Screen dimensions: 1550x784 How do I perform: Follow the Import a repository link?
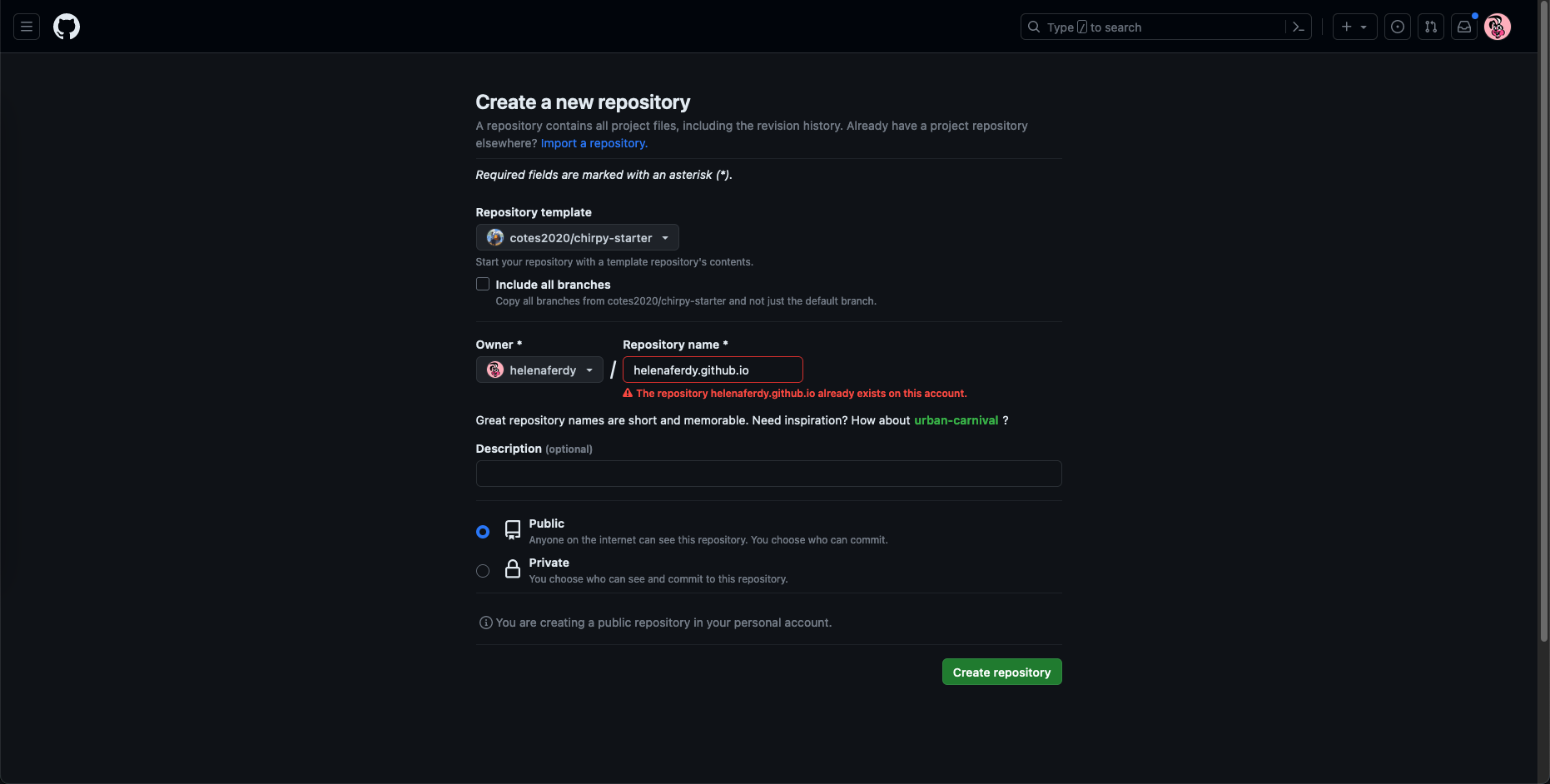click(594, 143)
